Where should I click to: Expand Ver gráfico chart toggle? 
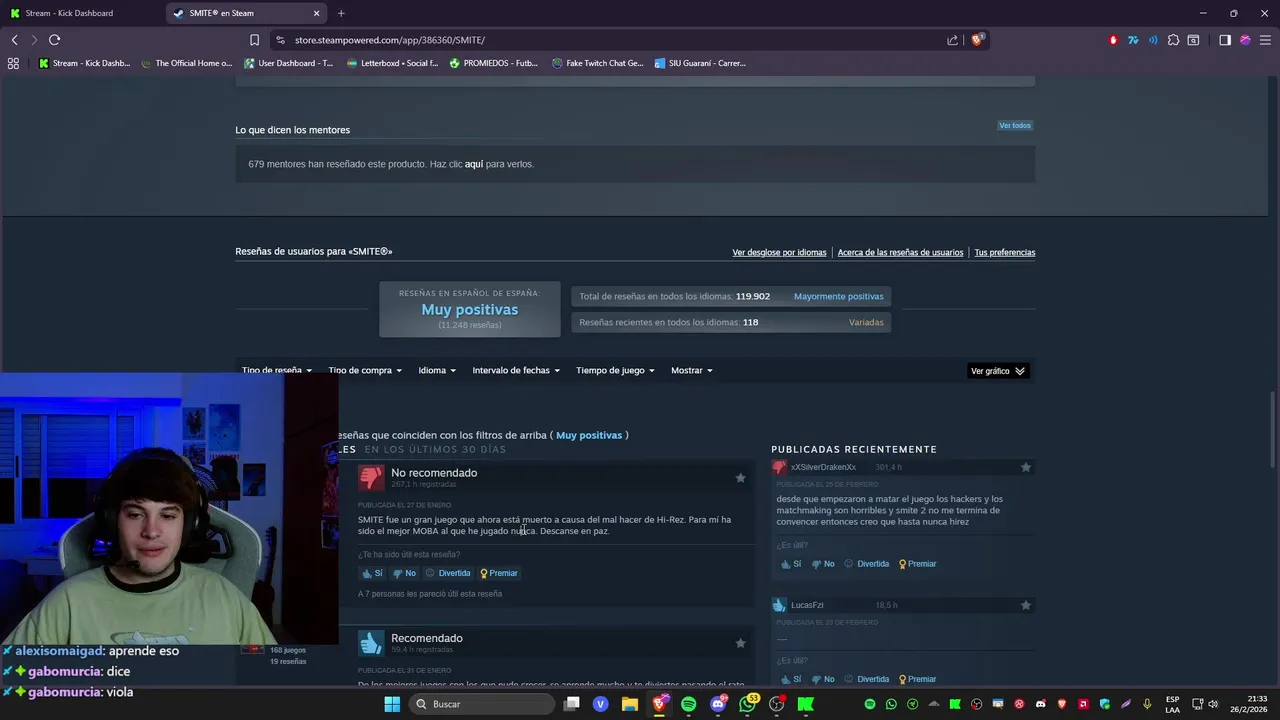coord(998,371)
